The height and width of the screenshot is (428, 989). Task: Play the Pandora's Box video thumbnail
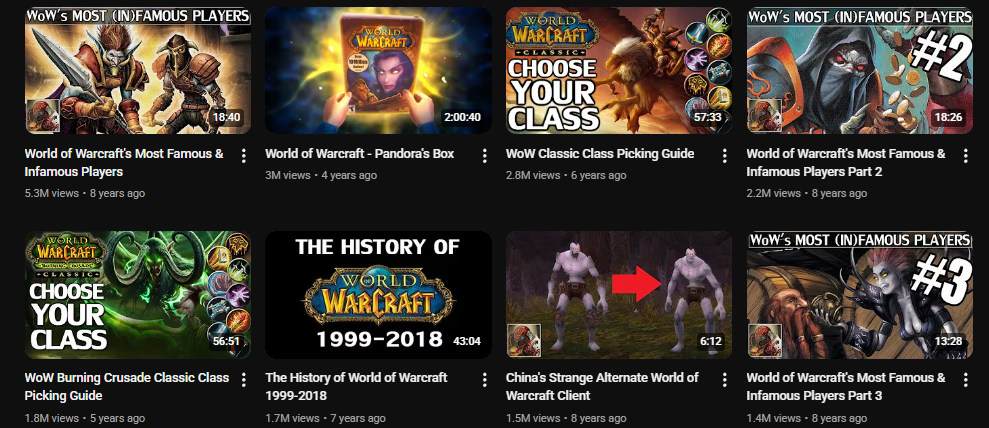pyautogui.click(x=378, y=71)
